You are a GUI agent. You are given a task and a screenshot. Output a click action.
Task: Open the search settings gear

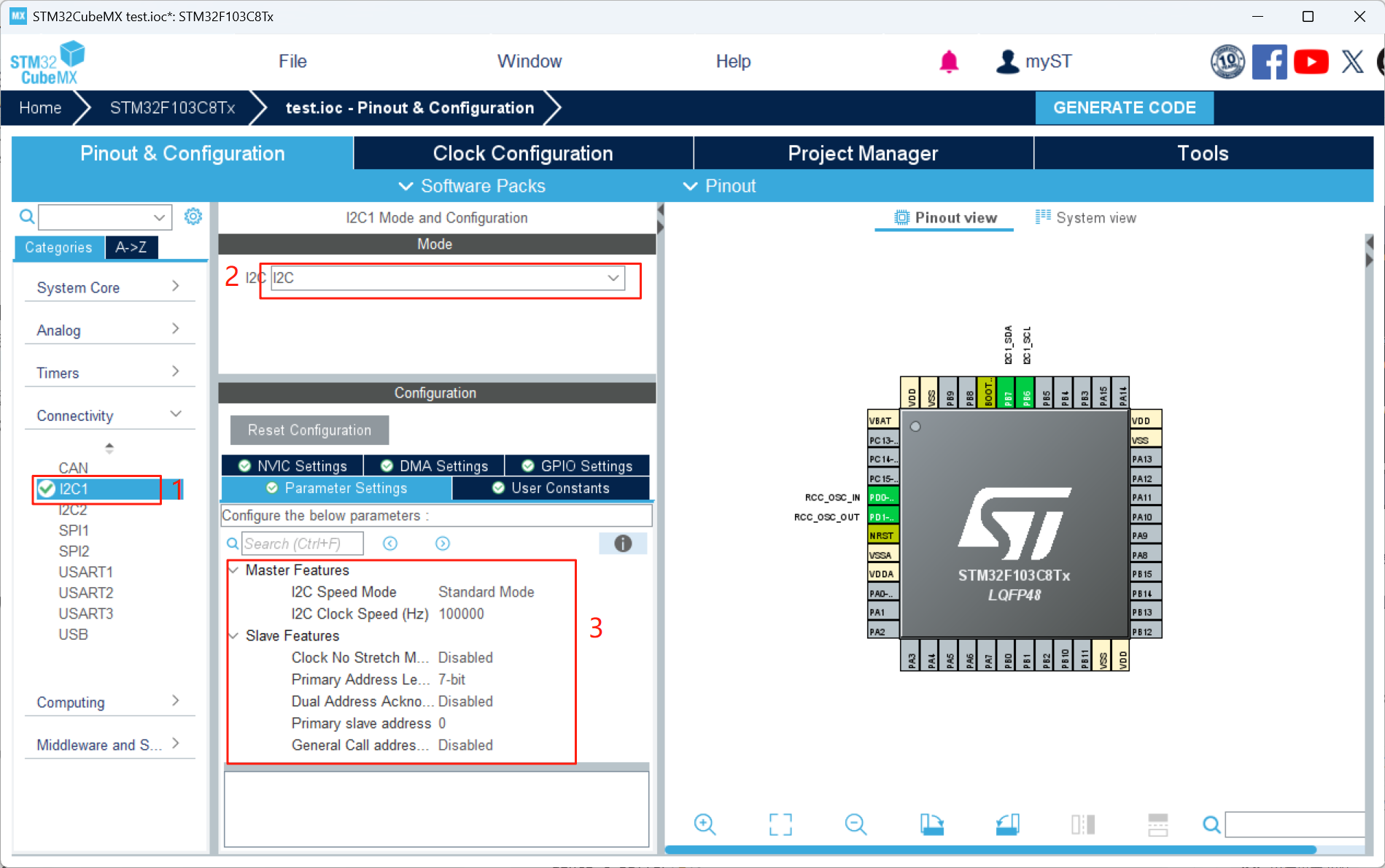(193, 216)
